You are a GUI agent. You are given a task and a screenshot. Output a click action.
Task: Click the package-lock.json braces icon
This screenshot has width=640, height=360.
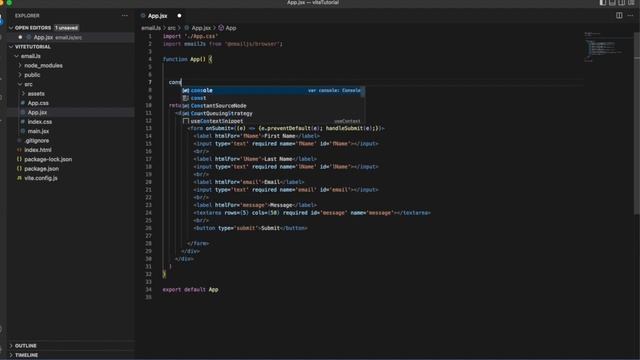pos(19,159)
